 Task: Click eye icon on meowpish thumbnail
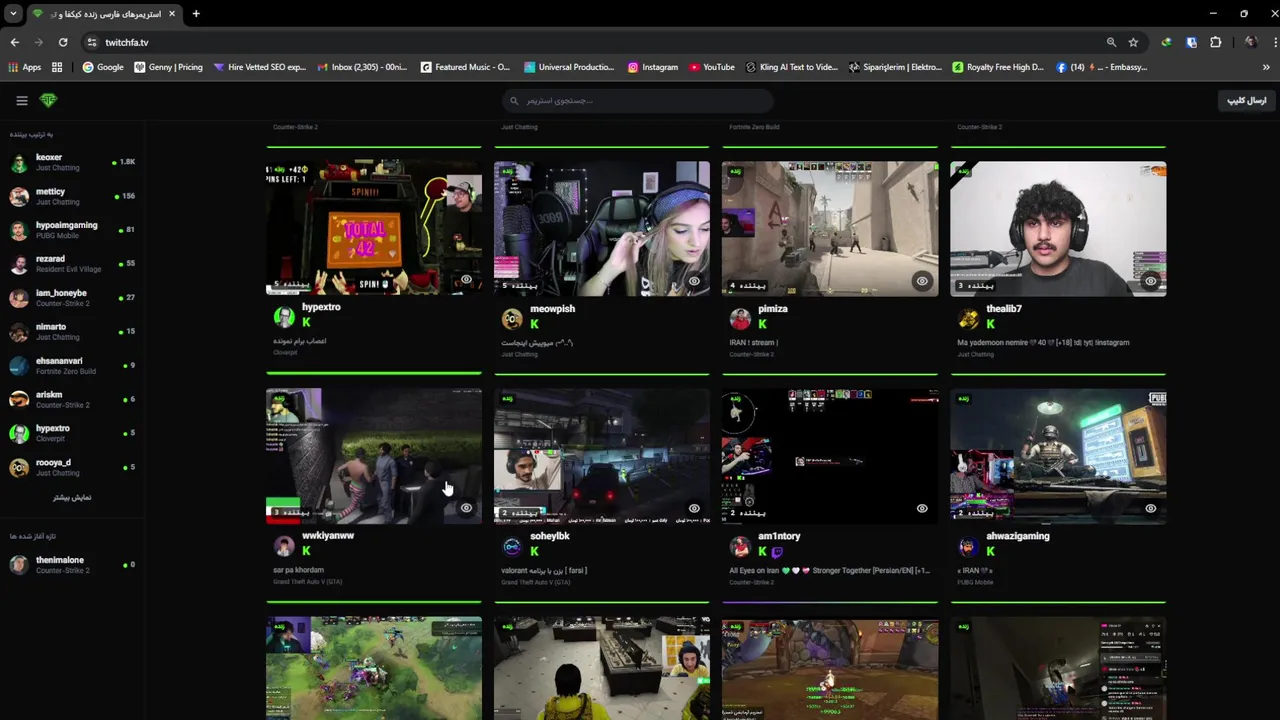click(694, 281)
